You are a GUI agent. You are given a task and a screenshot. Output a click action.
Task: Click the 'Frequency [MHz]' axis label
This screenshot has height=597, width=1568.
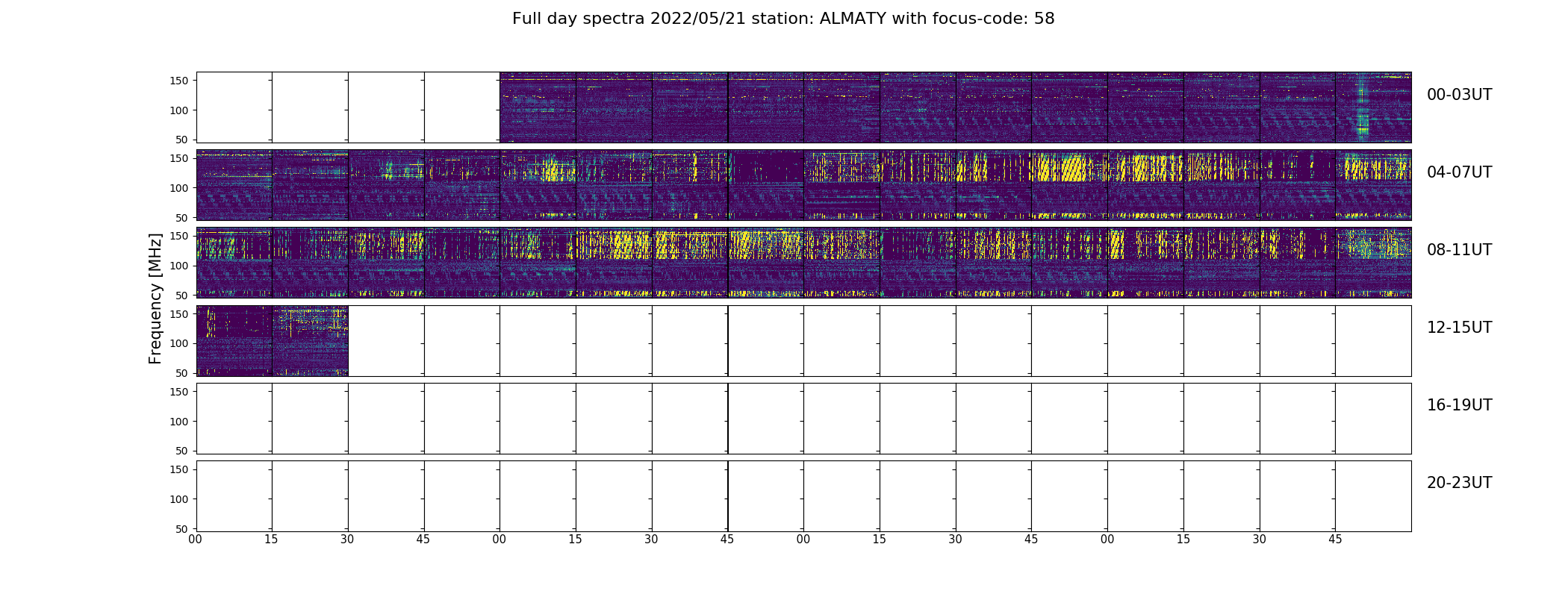coord(155,298)
